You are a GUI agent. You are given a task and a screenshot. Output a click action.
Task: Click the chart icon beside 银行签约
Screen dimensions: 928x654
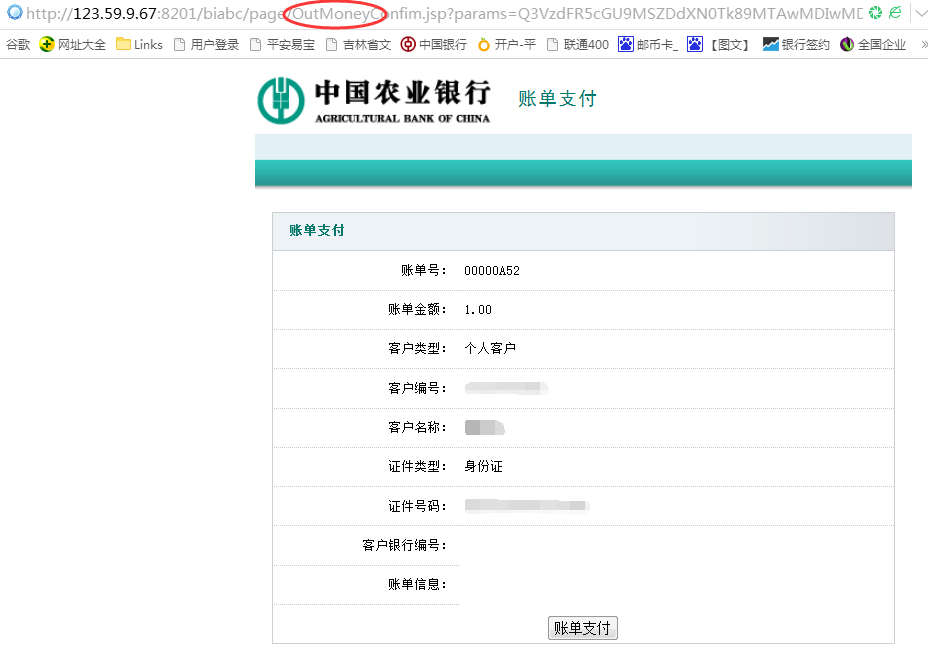click(x=771, y=44)
